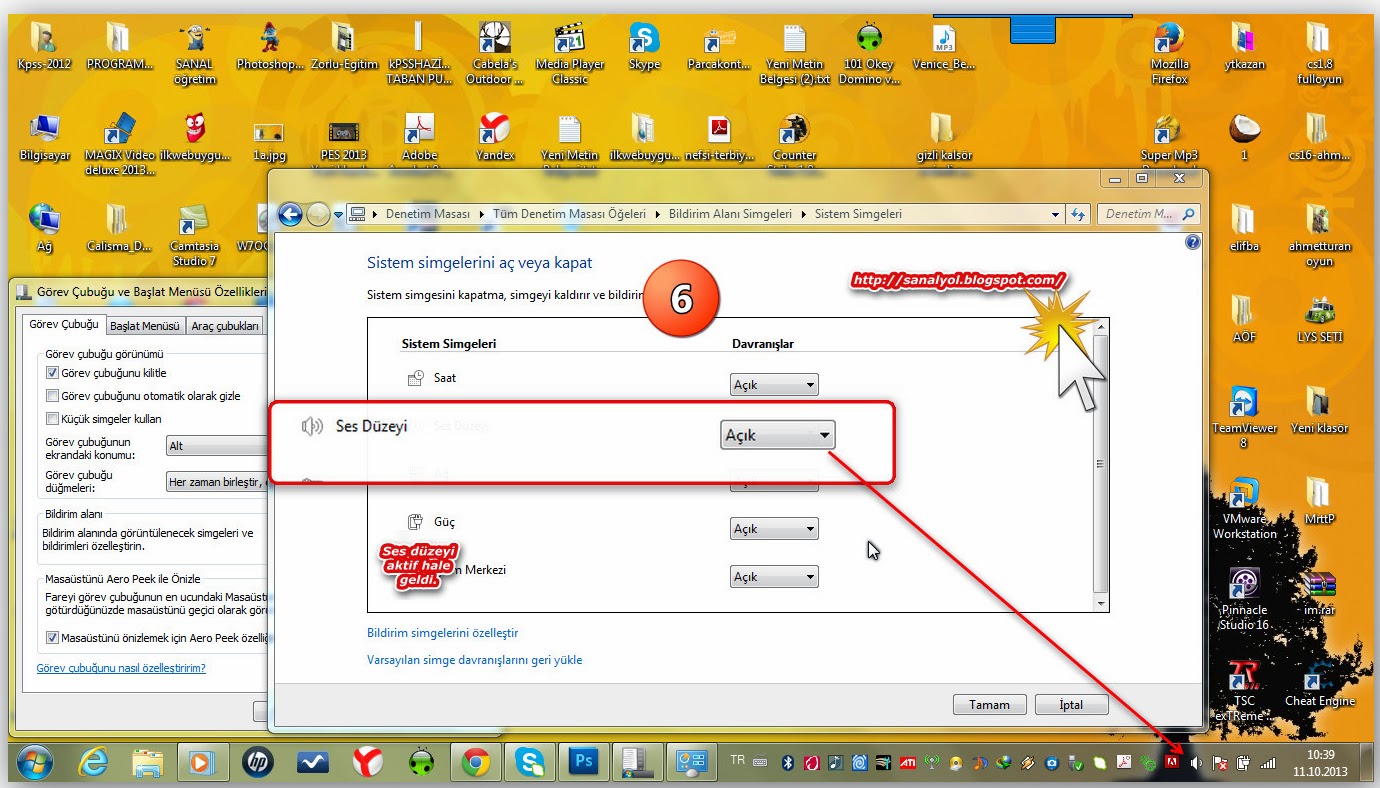The image size is (1380, 788).
Task: Toggle the 'Görev çubuğunu kilitle' checkbox
Action: pyautogui.click(x=53, y=372)
